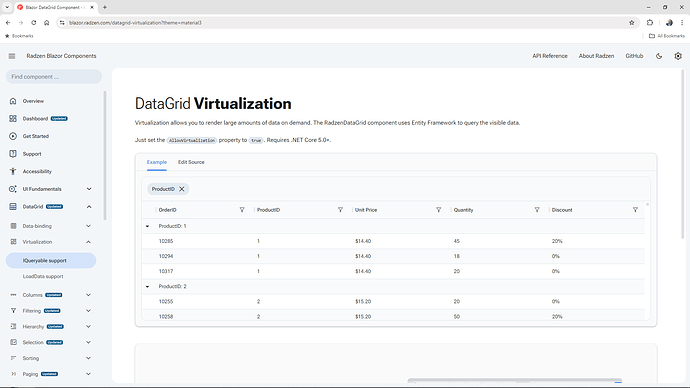Viewport: 690px width, 388px height.
Task: Select row with OrderID 10317
Action: pyautogui.click(x=393, y=271)
